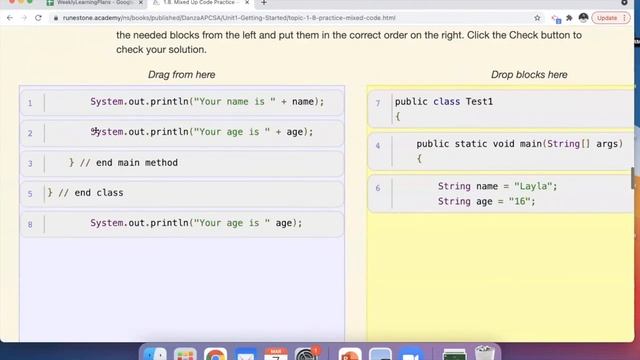The image size is (640, 360).
Task: Open Finder from the dock
Action: pyautogui.click(x=155, y=354)
